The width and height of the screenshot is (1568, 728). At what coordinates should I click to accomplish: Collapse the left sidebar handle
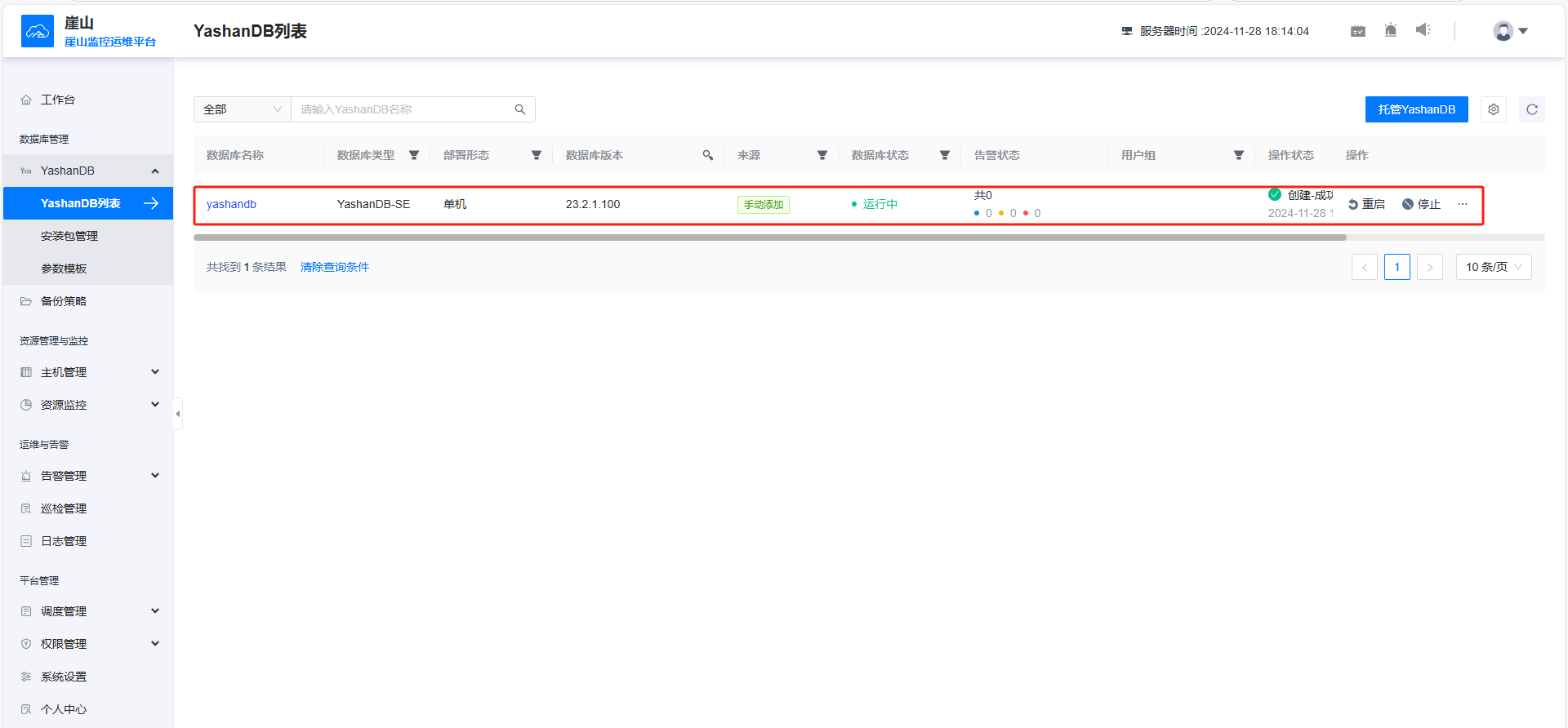click(x=177, y=414)
